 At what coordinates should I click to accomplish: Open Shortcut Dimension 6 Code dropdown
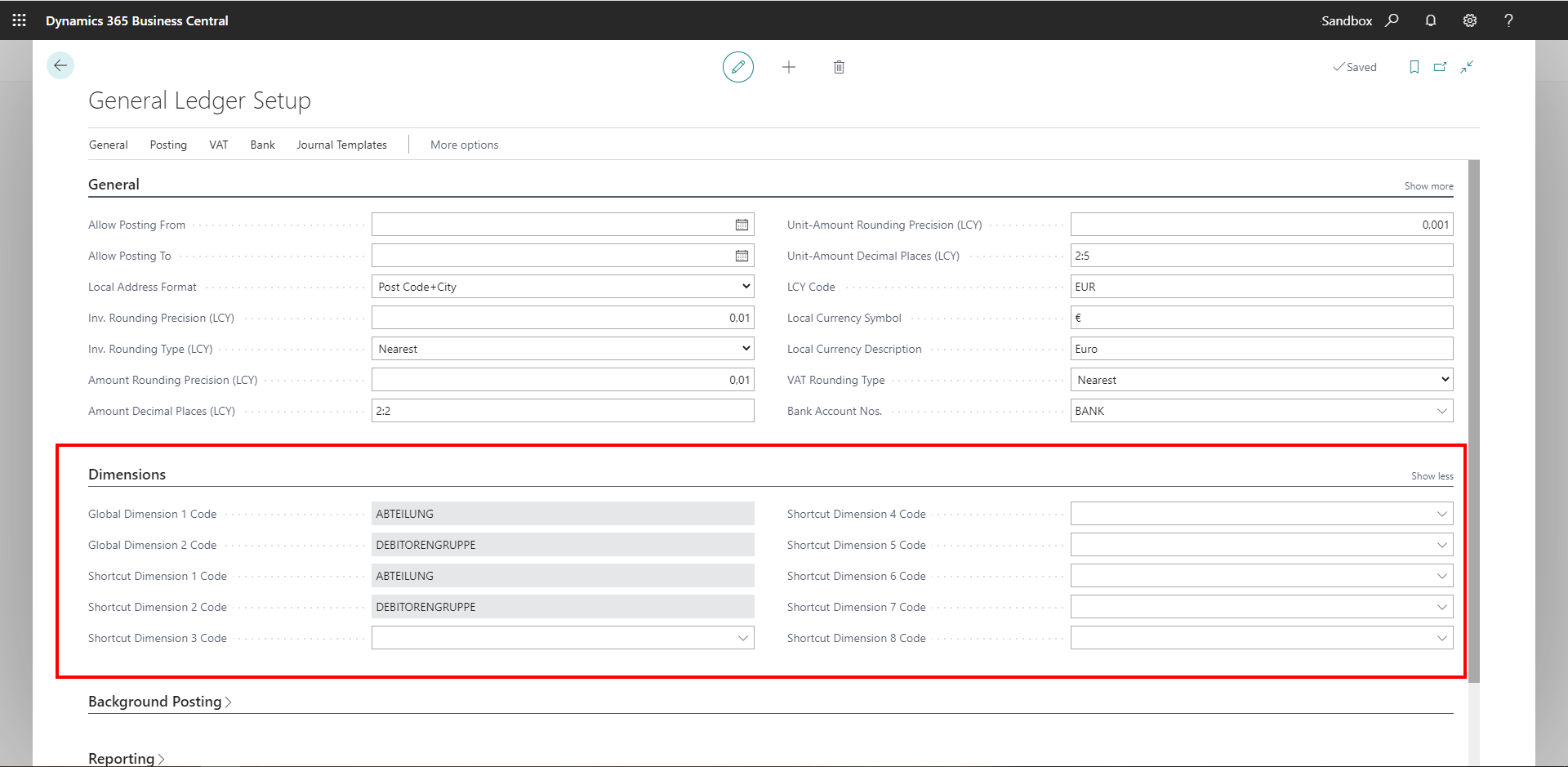(1442, 576)
